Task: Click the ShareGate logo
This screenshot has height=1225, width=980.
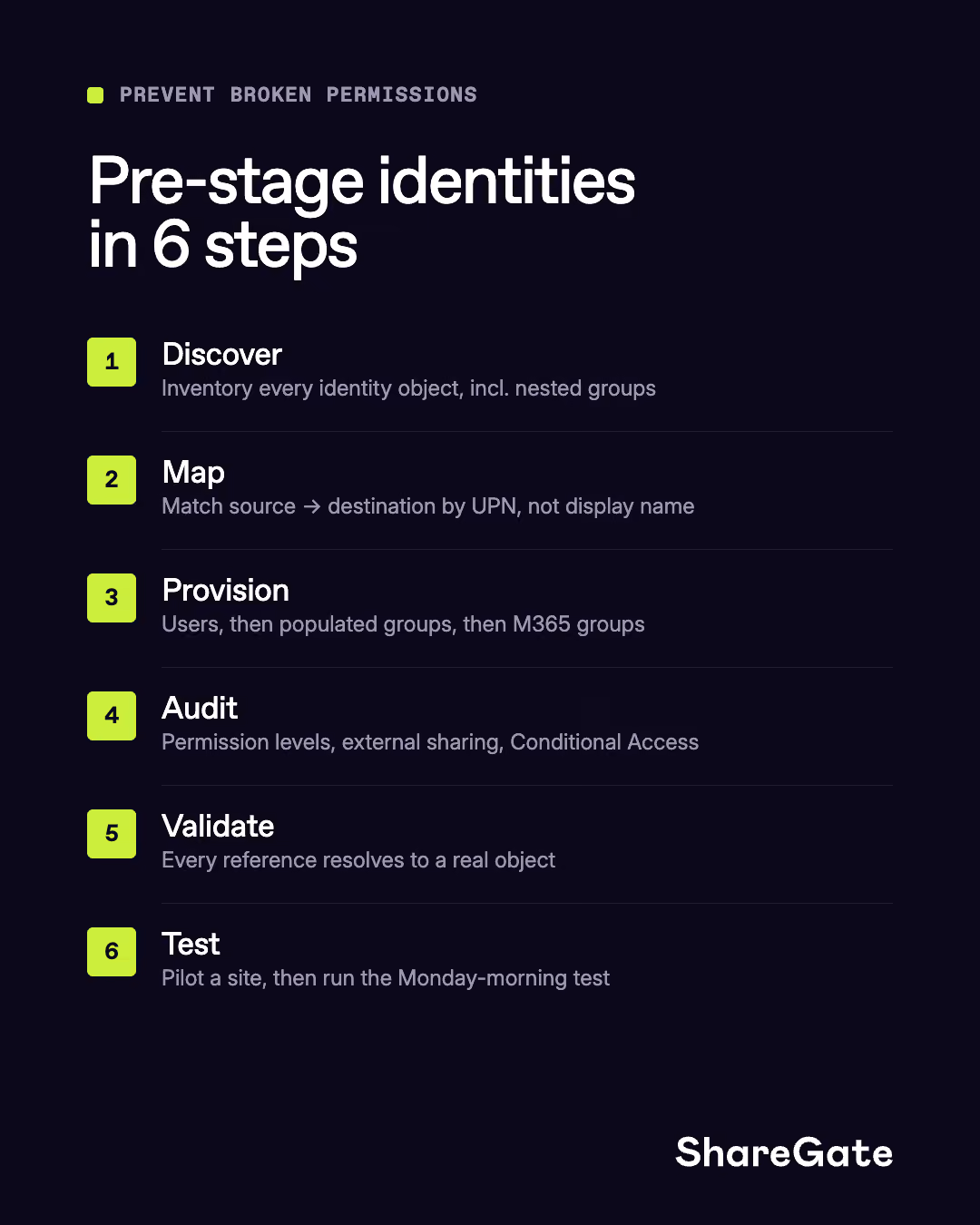Action: pos(784,1152)
